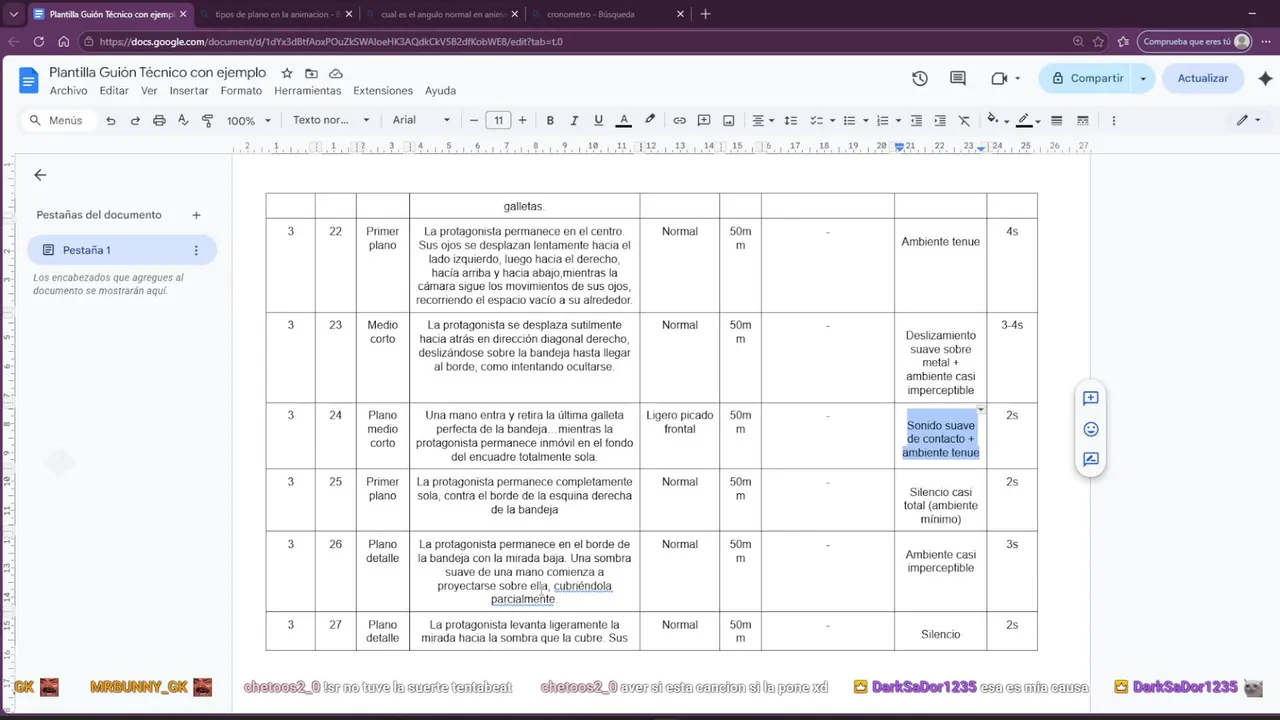Switch to the cronometro - Búsqueda browser tab
Image resolution: width=1280 pixels, height=720 pixels.
tap(609, 14)
